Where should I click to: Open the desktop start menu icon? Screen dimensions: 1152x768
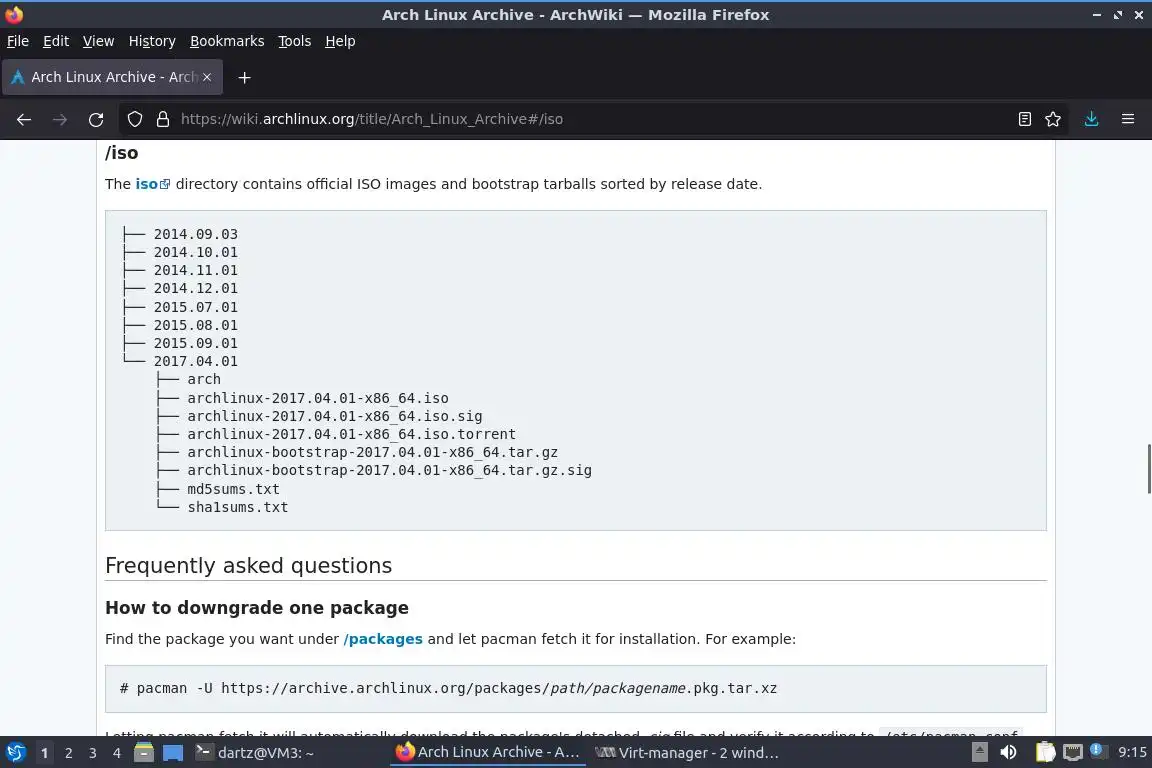(15, 753)
